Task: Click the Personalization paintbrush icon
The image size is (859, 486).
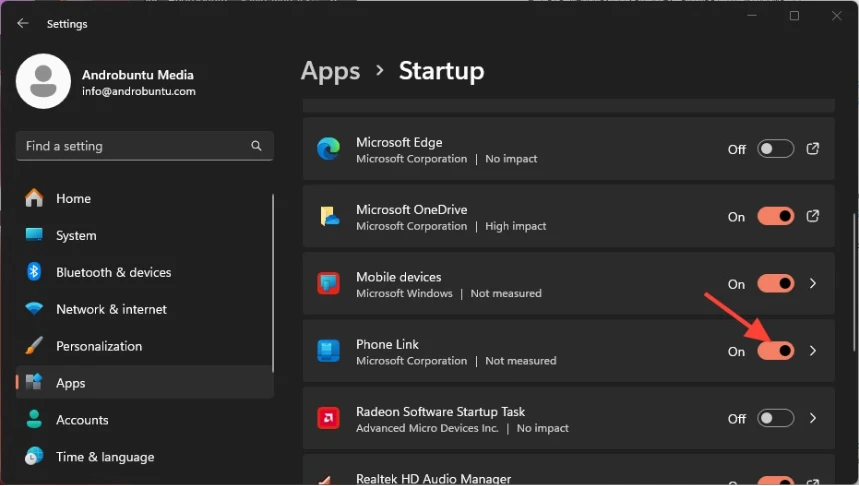Action: tap(34, 346)
